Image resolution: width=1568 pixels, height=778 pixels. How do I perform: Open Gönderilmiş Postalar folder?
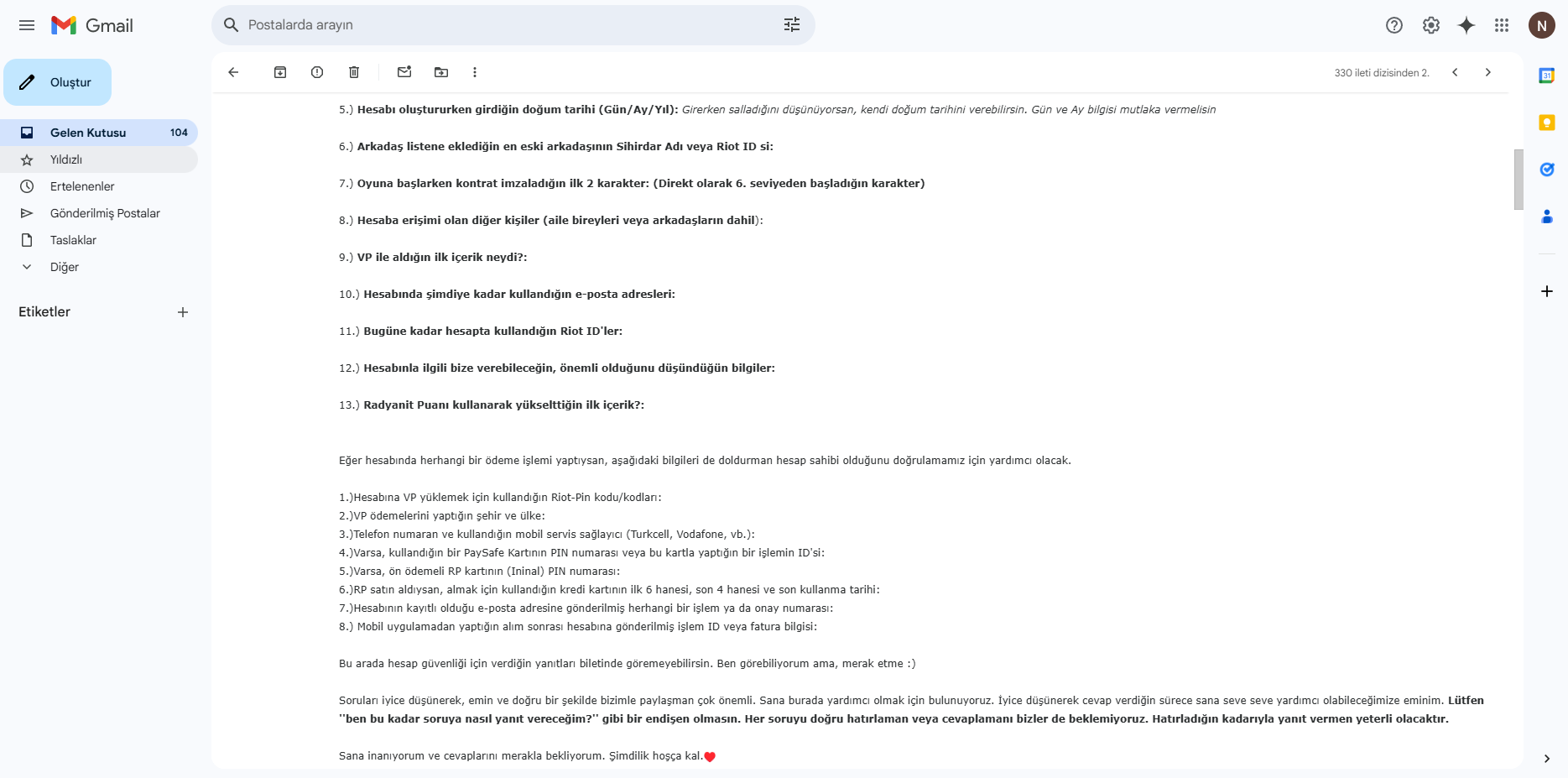point(99,213)
